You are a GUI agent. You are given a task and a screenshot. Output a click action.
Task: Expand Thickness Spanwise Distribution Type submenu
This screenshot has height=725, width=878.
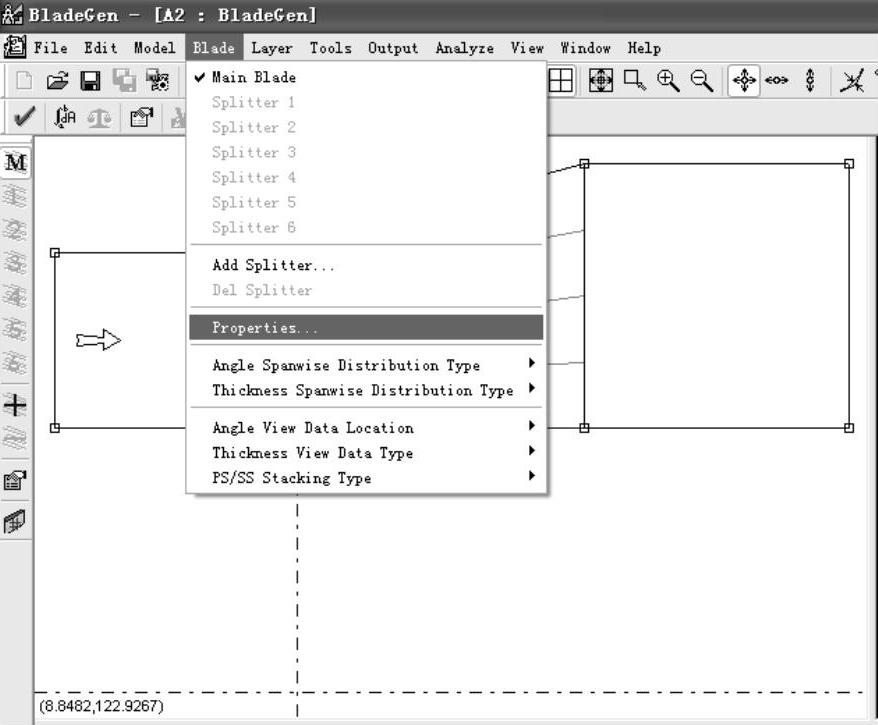point(366,390)
